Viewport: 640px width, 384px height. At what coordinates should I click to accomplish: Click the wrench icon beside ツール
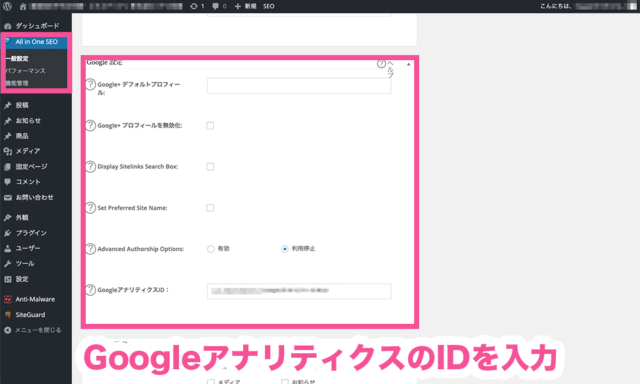(x=7, y=264)
